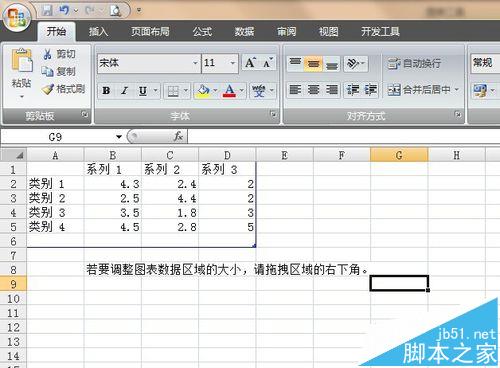This screenshot has height=368, width=500.
Task: Select column G header
Action: pyautogui.click(x=399, y=155)
